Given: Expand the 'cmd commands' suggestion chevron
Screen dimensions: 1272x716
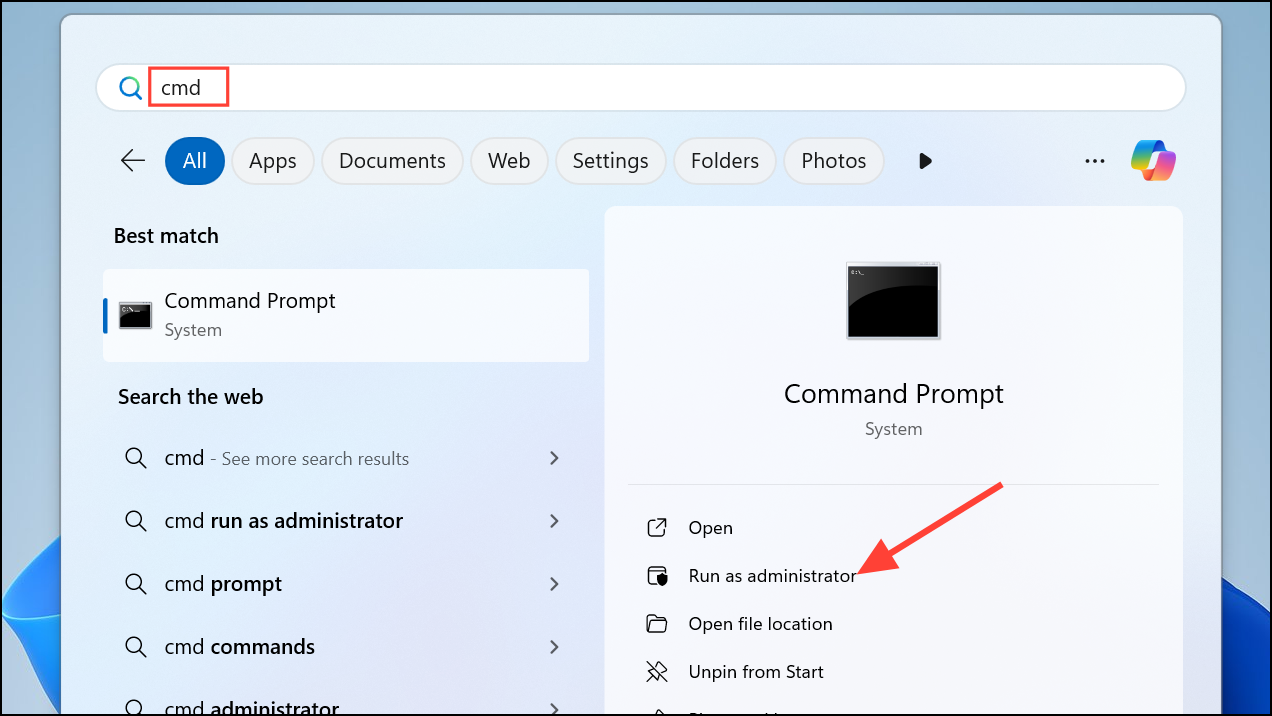Looking at the screenshot, I should (x=554, y=647).
